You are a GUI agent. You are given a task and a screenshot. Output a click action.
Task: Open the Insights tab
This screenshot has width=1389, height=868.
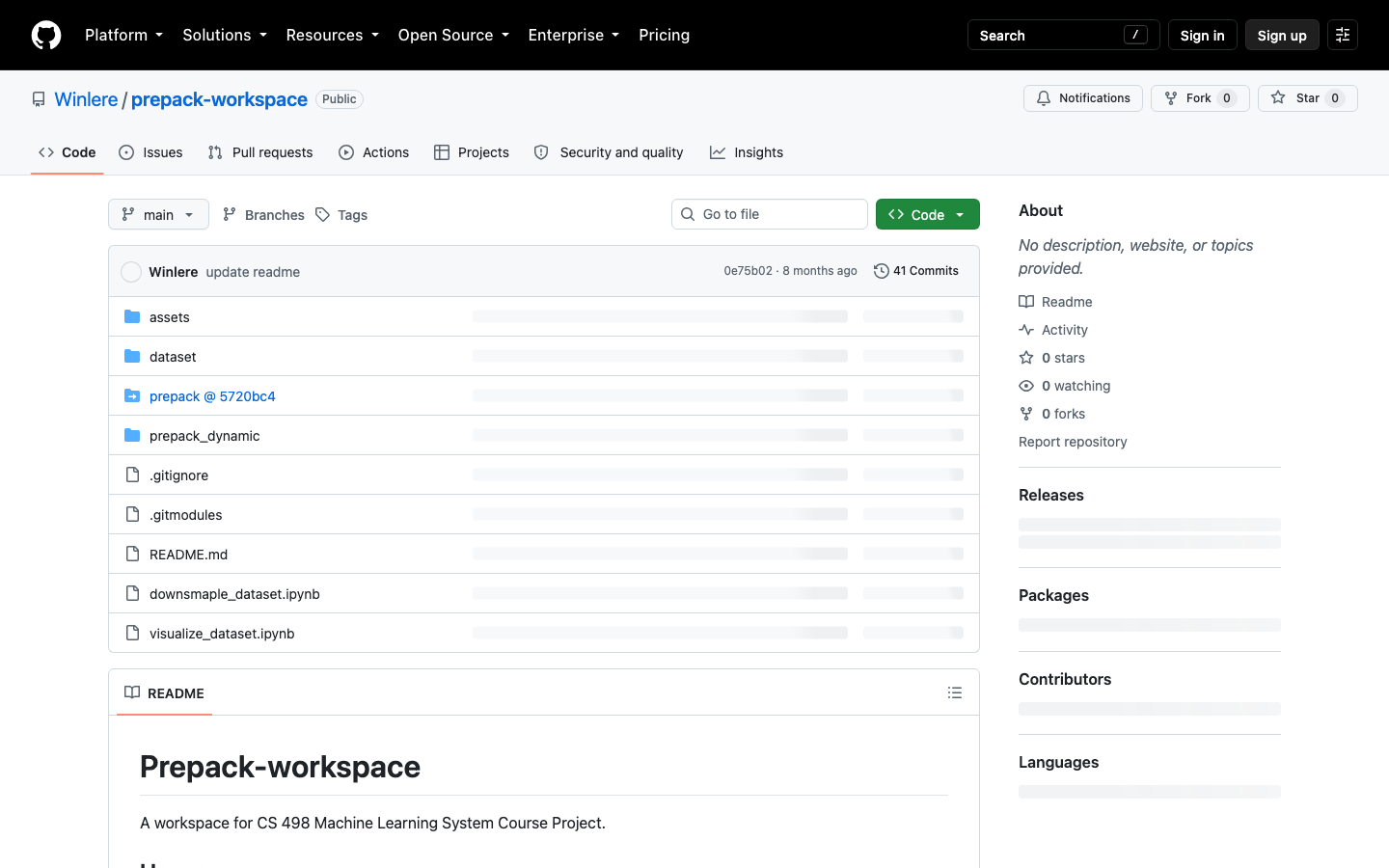747,152
